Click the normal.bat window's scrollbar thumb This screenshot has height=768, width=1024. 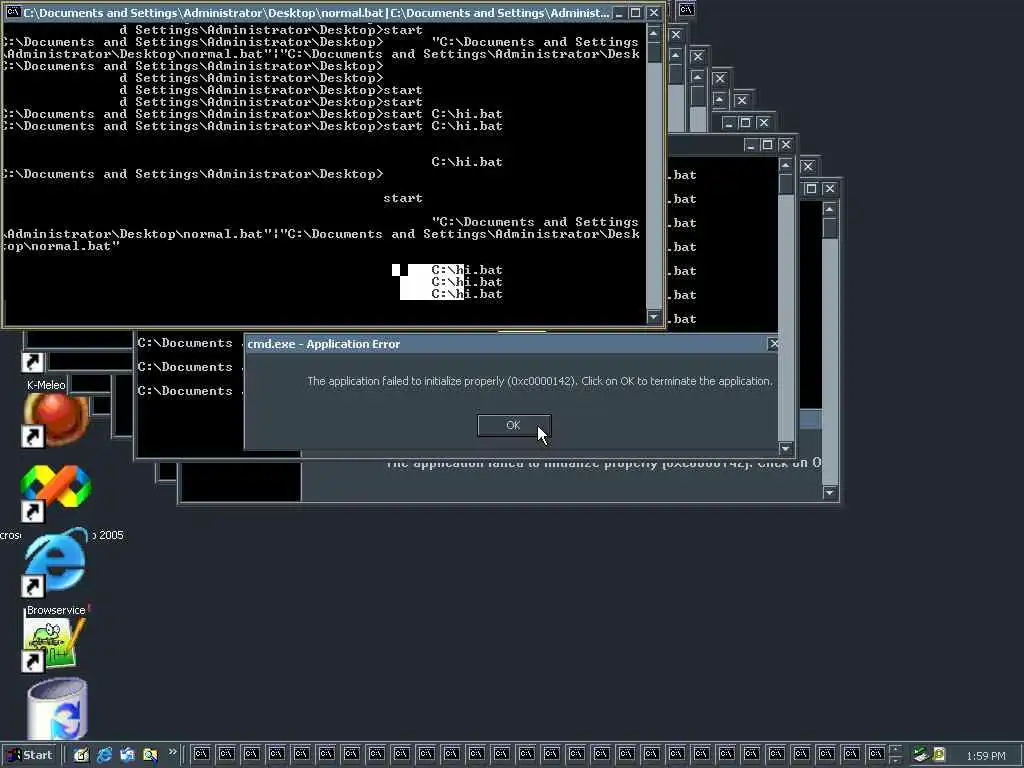[x=654, y=52]
